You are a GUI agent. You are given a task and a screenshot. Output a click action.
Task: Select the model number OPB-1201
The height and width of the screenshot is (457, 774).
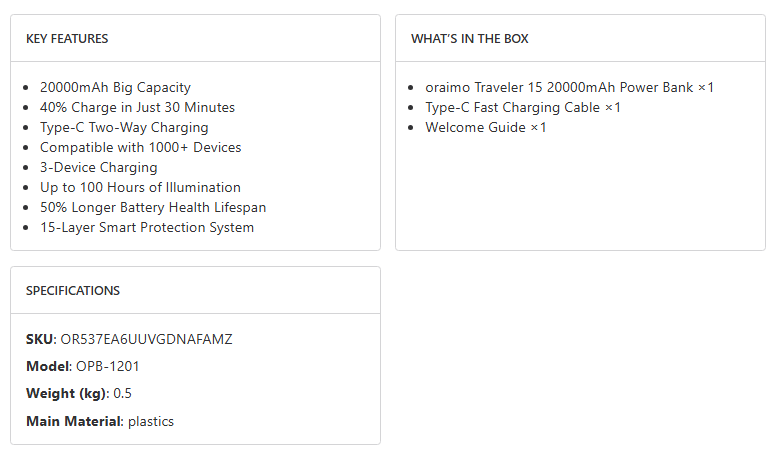pos(108,366)
